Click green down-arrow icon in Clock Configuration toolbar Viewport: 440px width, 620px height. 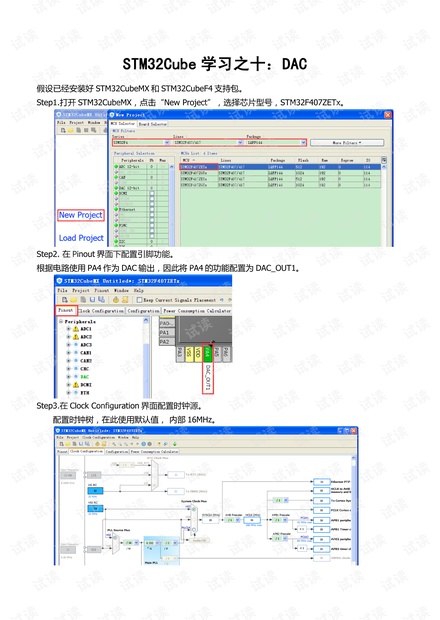click(x=174, y=444)
